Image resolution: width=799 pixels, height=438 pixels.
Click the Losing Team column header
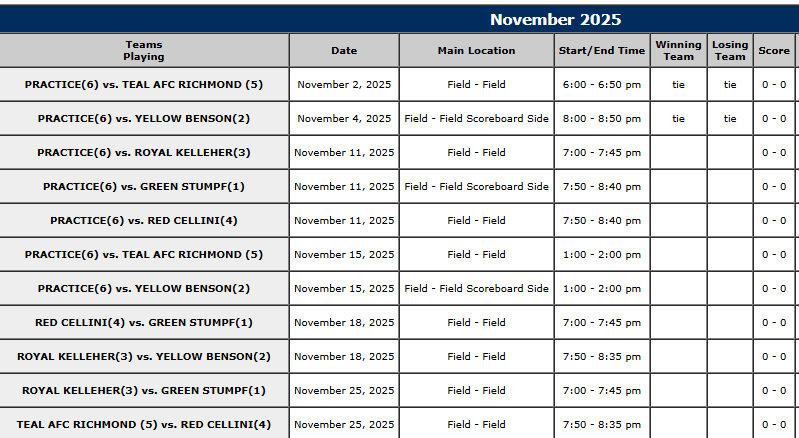tap(730, 51)
